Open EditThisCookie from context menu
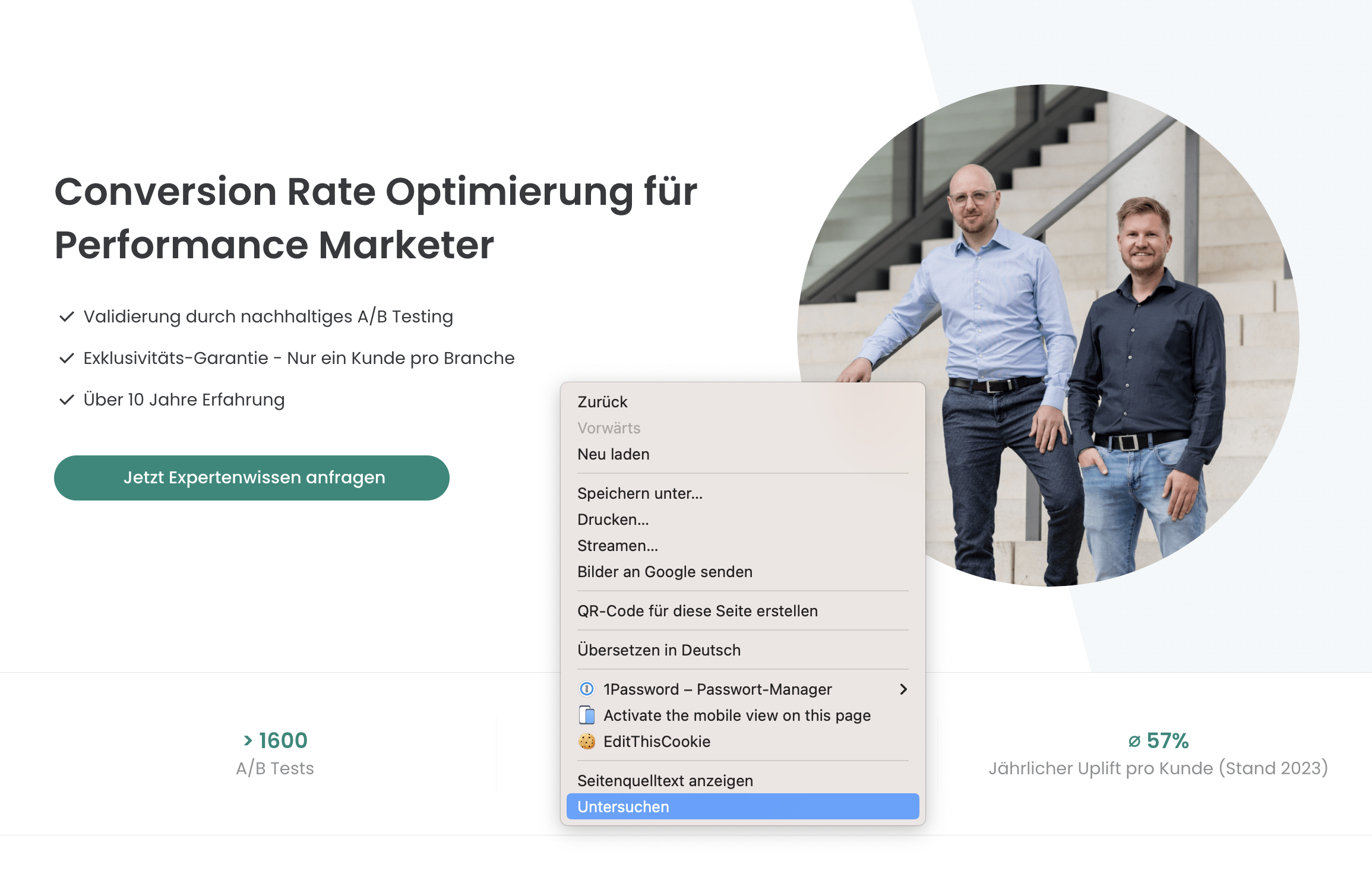1372x893 pixels. point(742,742)
